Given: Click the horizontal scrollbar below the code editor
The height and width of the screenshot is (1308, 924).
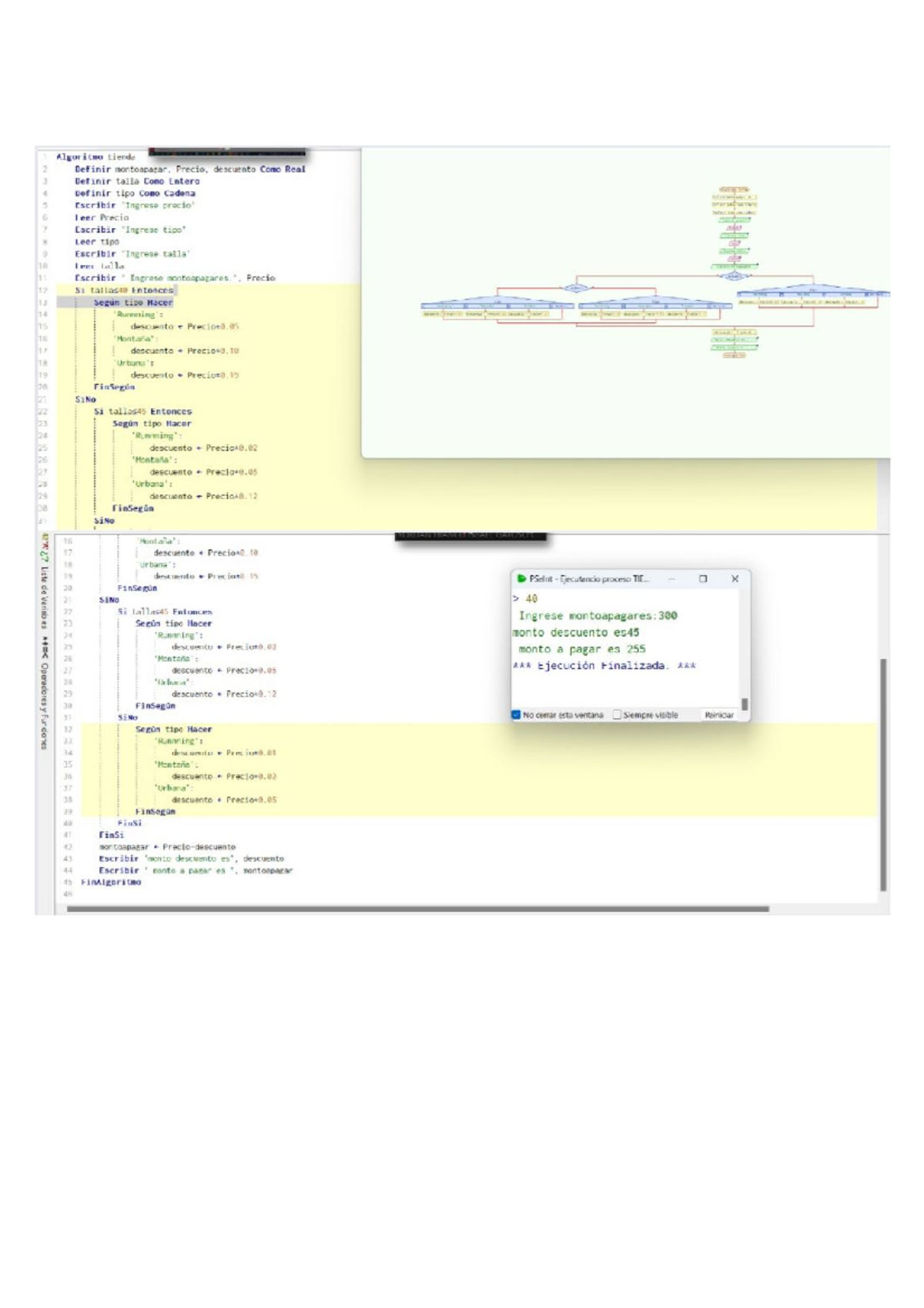Looking at the screenshot, I should coord(418,909).
